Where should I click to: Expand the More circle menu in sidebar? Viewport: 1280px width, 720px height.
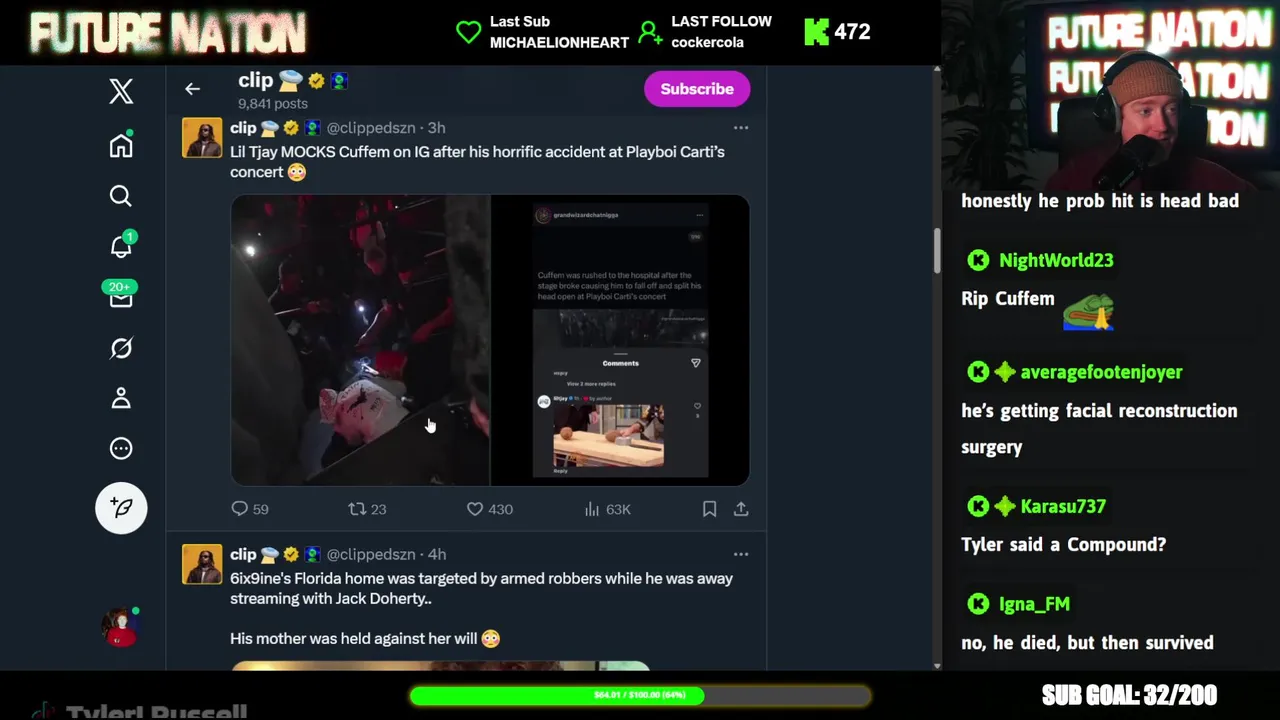[121, 449]
